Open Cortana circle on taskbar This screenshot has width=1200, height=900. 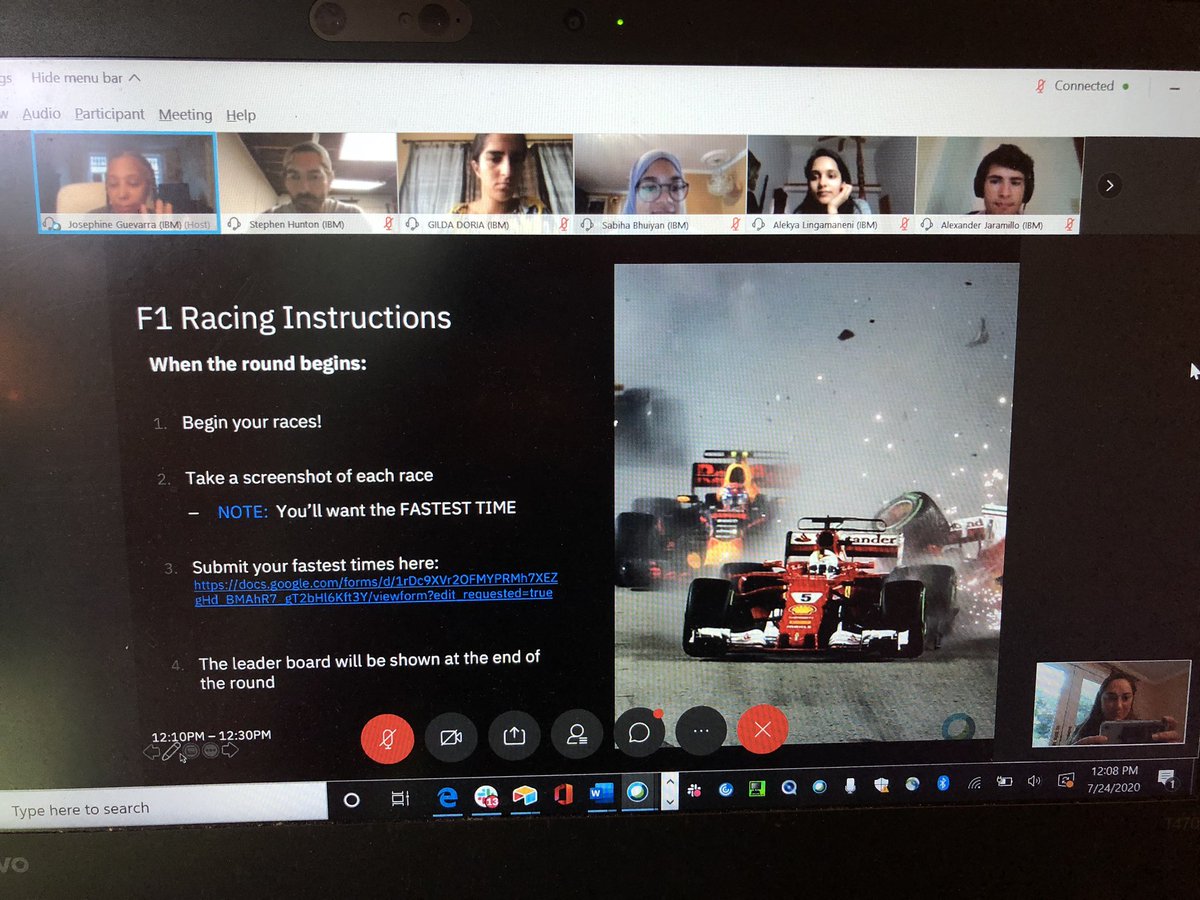(x=351, y=800)
